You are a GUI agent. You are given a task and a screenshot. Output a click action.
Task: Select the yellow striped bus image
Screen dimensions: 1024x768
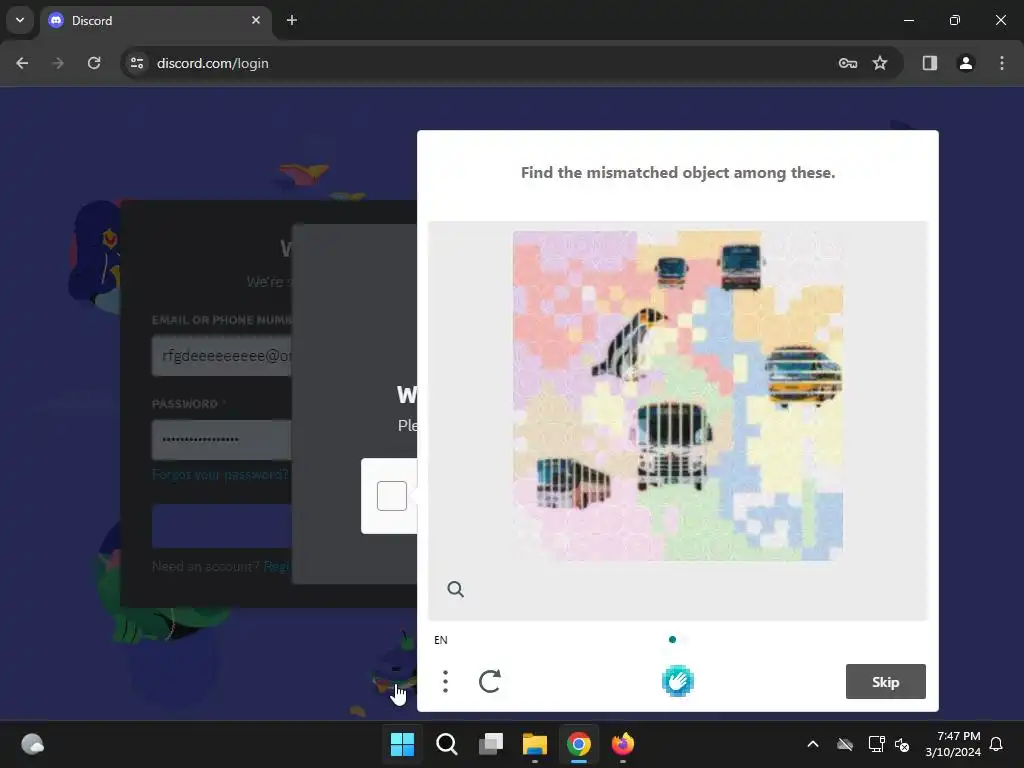coord(803,376)
